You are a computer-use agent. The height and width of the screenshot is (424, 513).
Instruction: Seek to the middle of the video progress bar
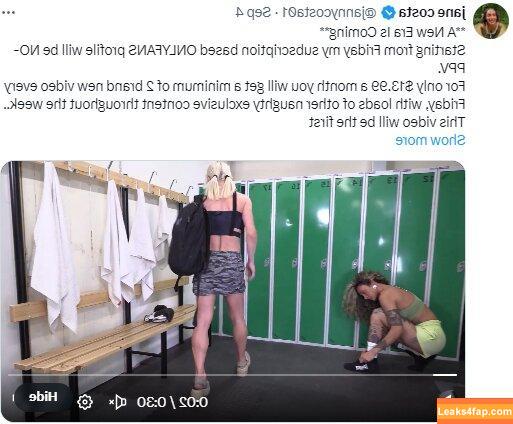pos(232,375)
